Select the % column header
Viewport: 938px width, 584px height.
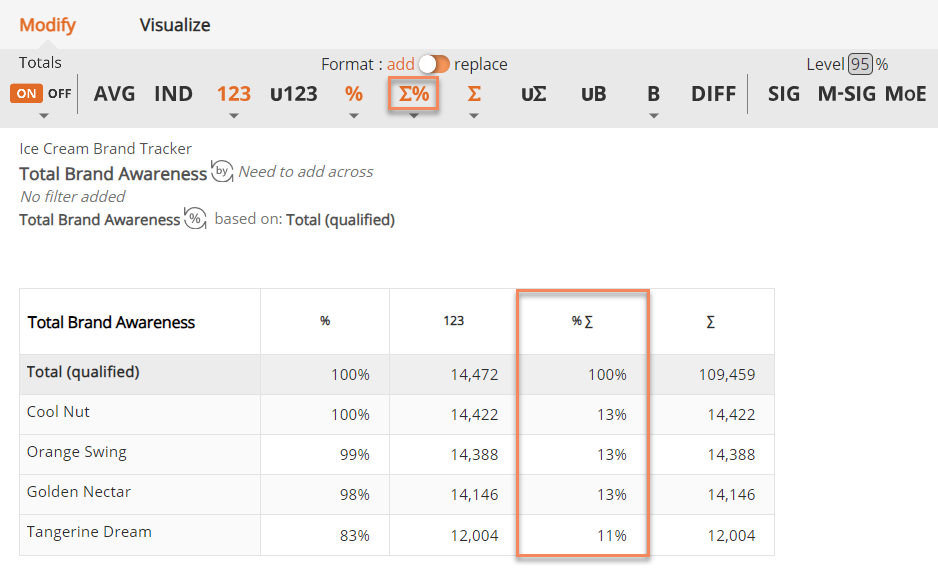(x=325, y=321)
